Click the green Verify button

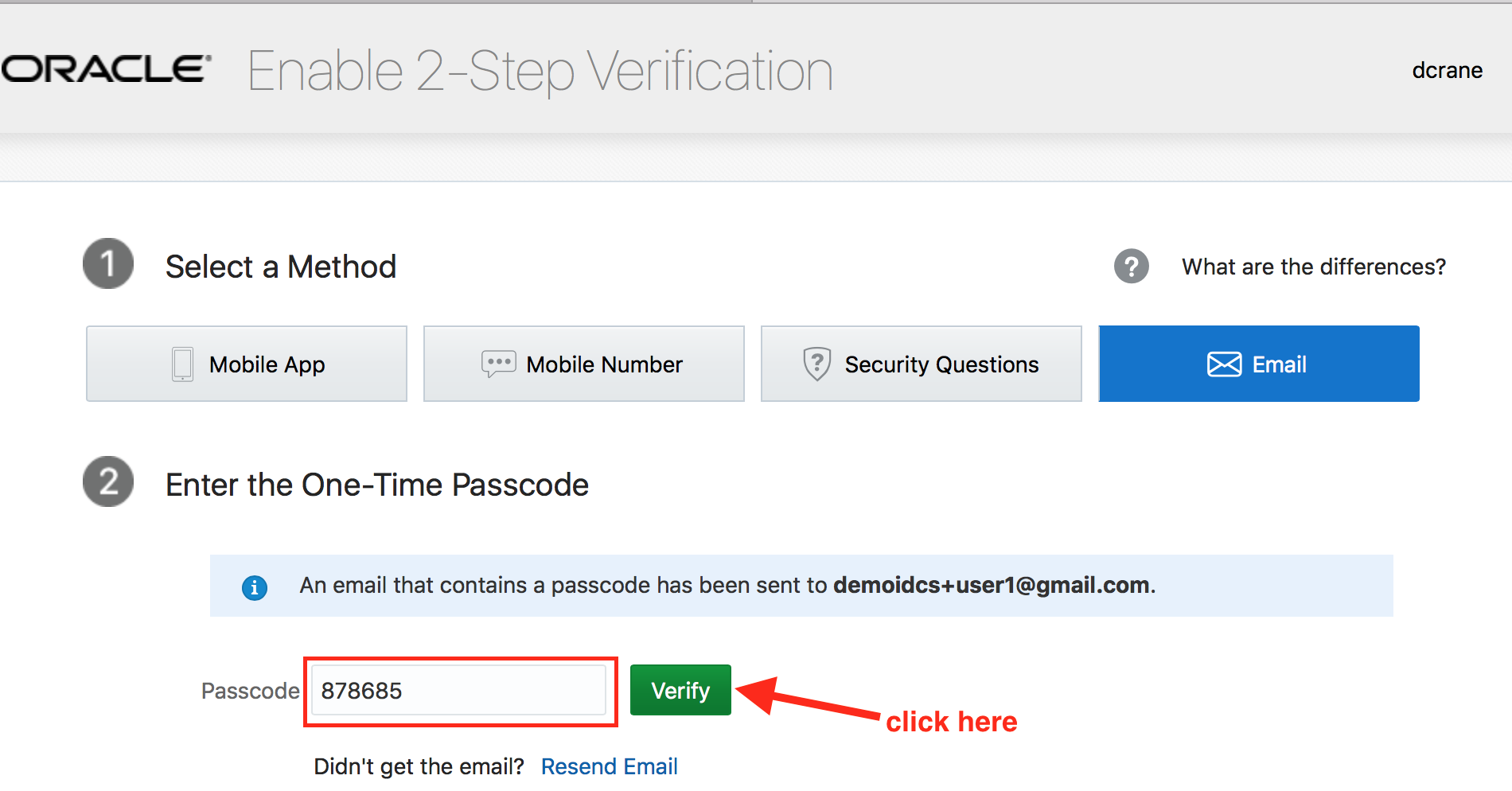tap(680, 690)
